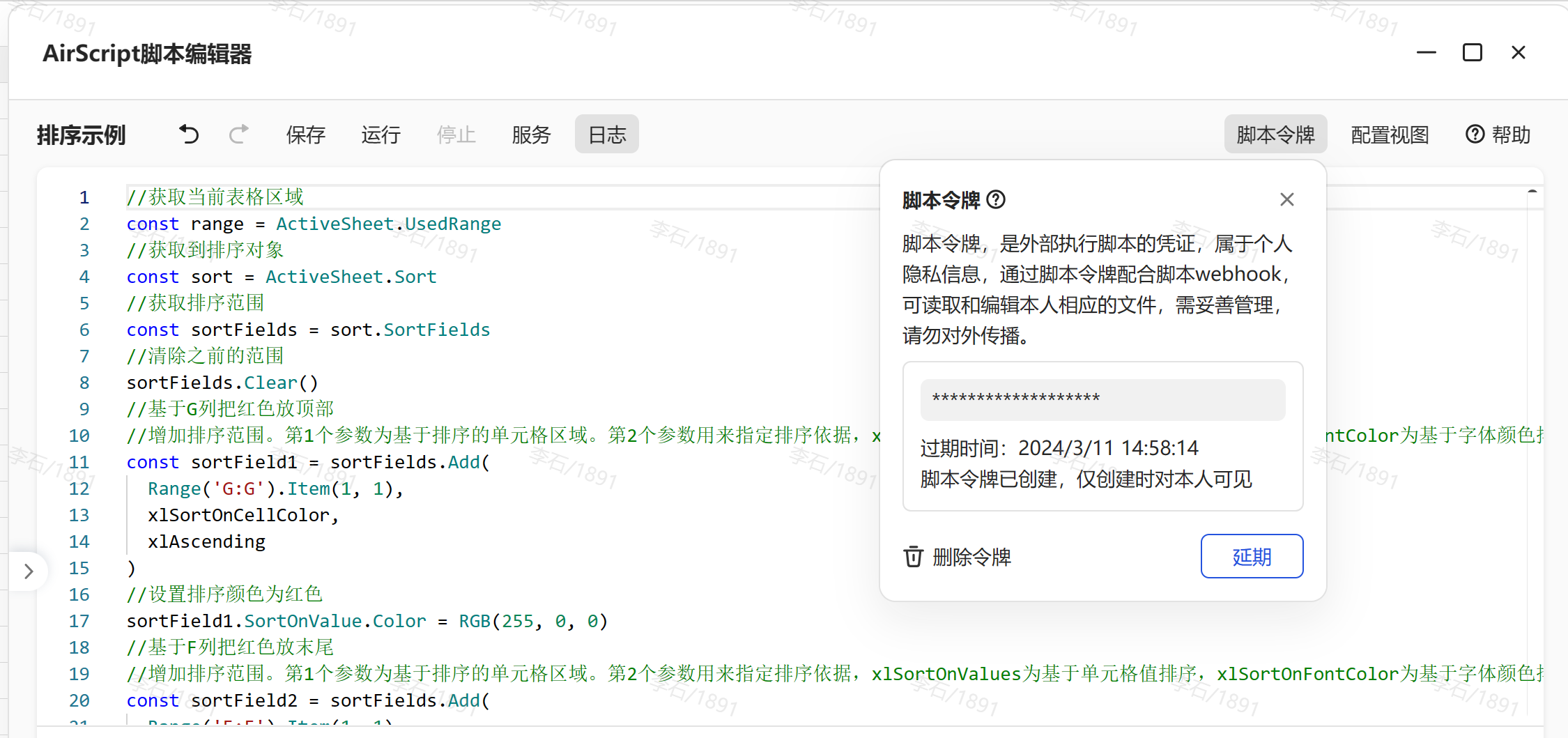The height and width of the screenshot is (738, 1568).
Task: Click the masked token field
Action: pos(1102,399)
